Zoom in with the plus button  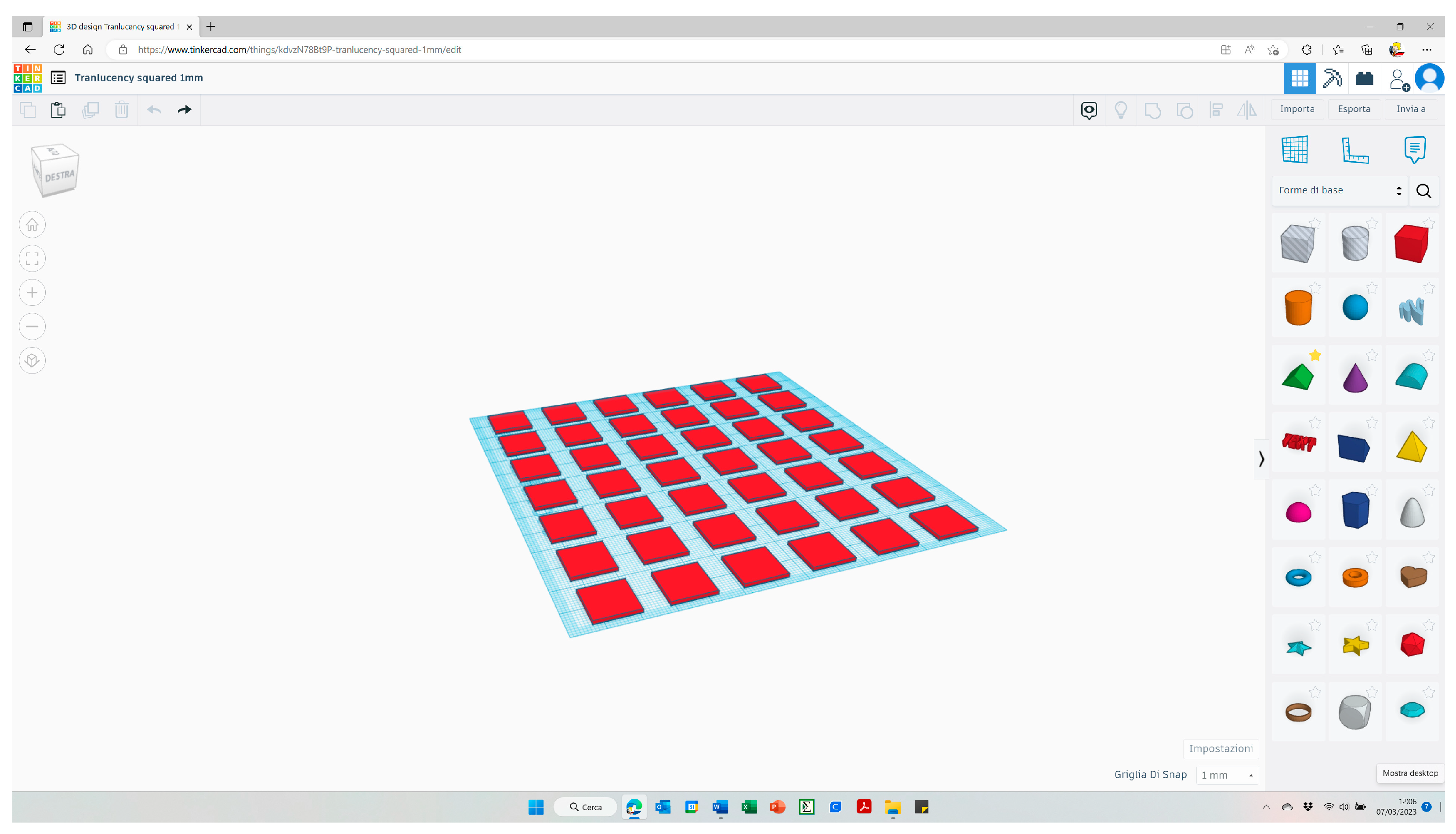pos(32,293)
